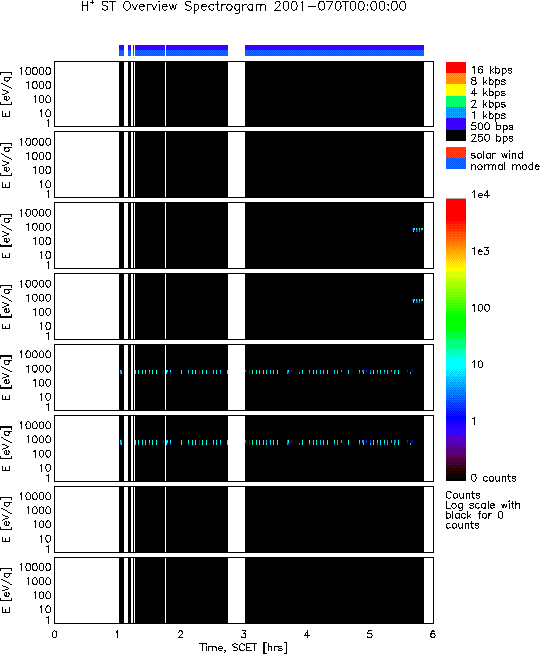540x654 pixels.
Task: Click the rainbow counts color bar
Action: click(456, 340)
